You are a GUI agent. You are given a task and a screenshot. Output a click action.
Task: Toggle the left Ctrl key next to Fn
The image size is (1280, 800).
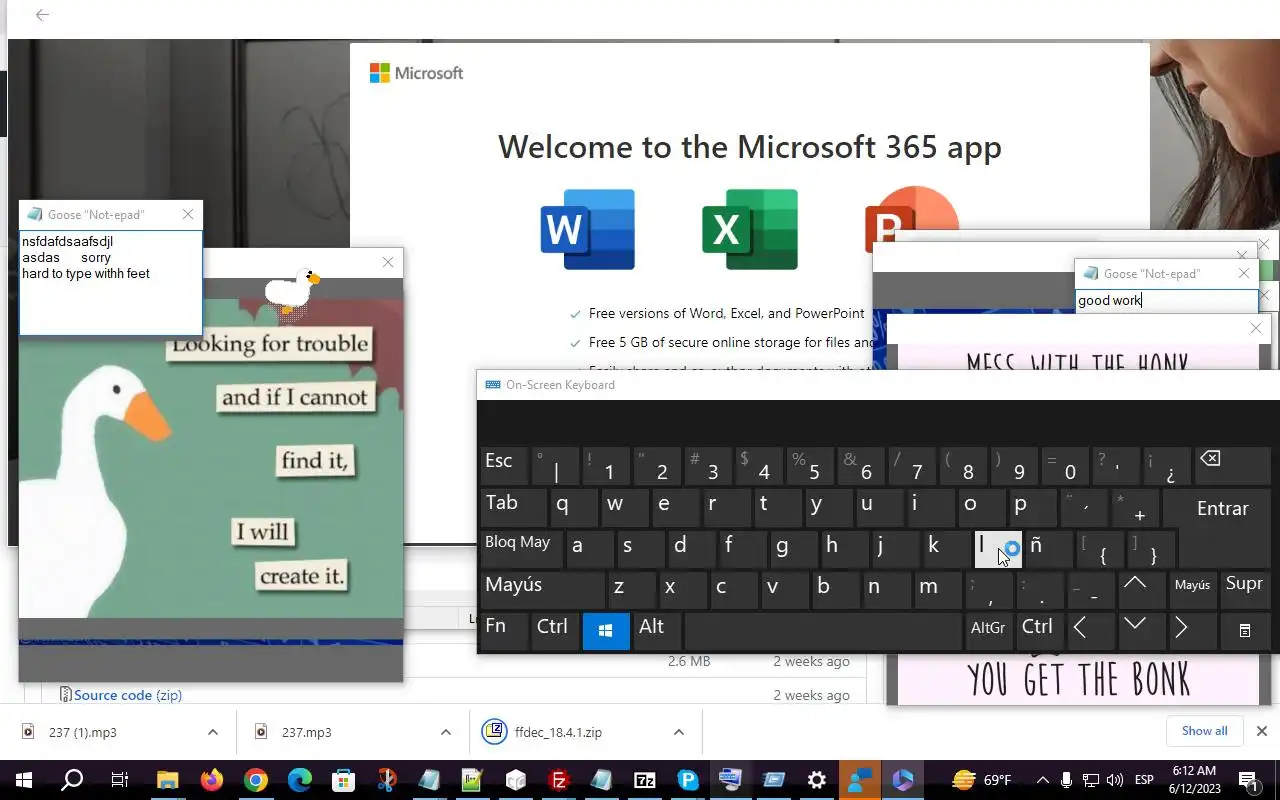(554, 631)
